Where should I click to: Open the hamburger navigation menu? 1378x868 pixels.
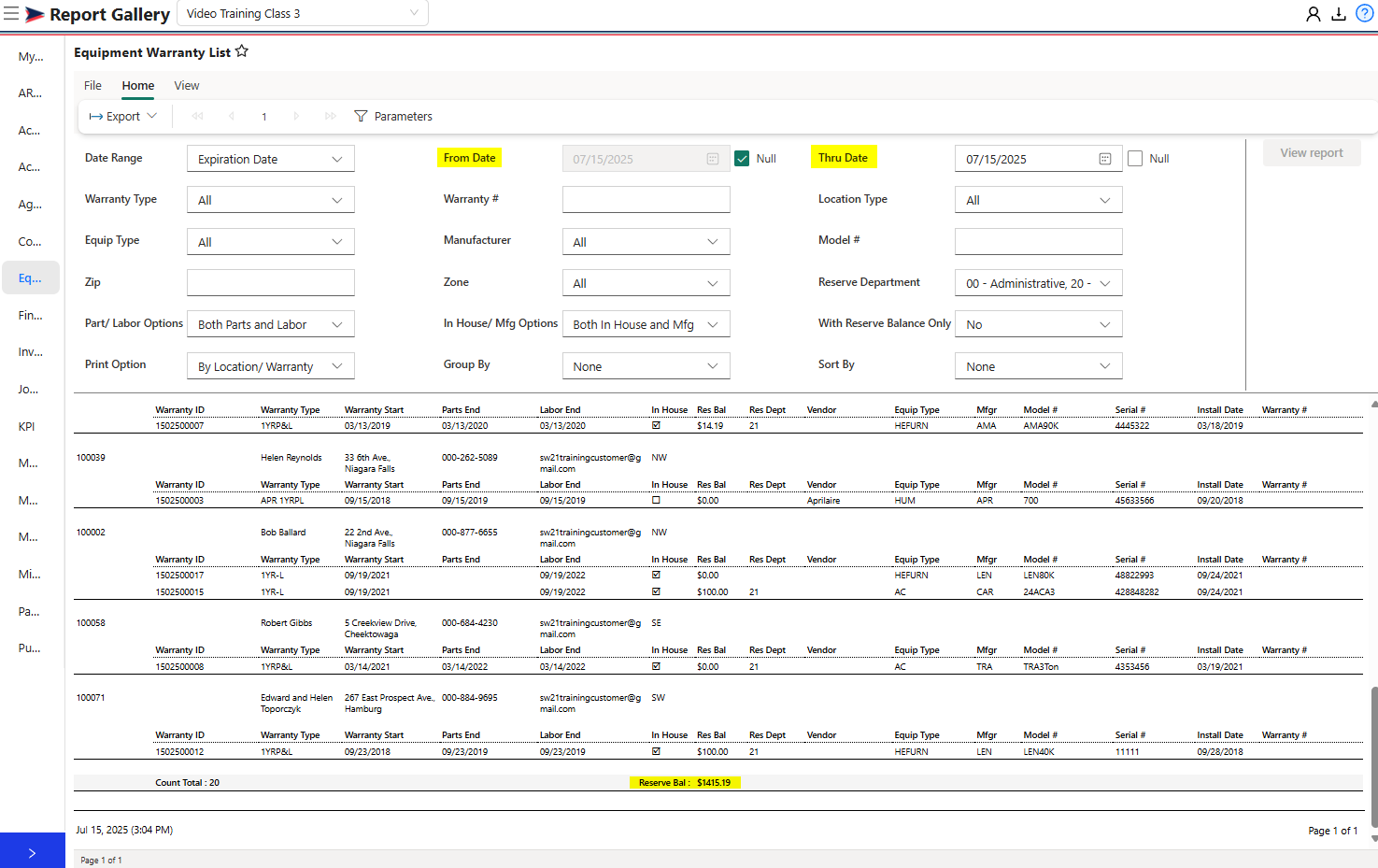(x=11, y=14)
